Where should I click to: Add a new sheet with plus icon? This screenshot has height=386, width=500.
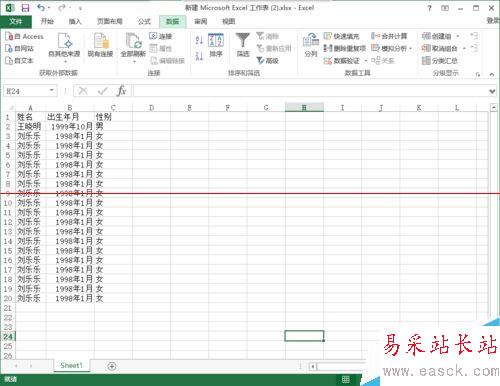(112, 366)
